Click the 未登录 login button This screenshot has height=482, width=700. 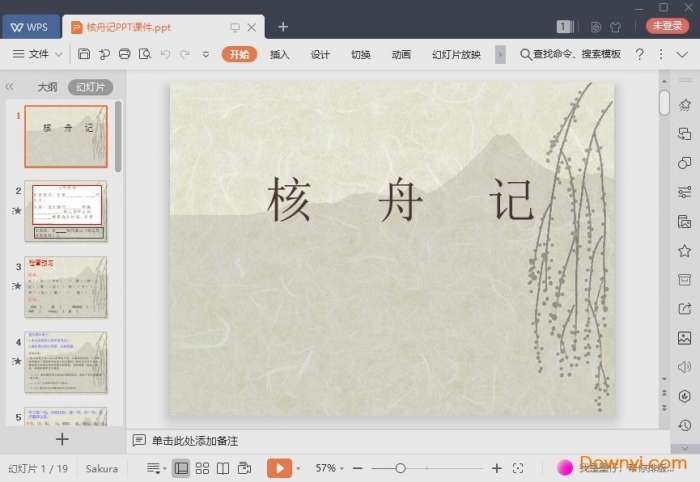pyautogui.click(x=667, y=26)
